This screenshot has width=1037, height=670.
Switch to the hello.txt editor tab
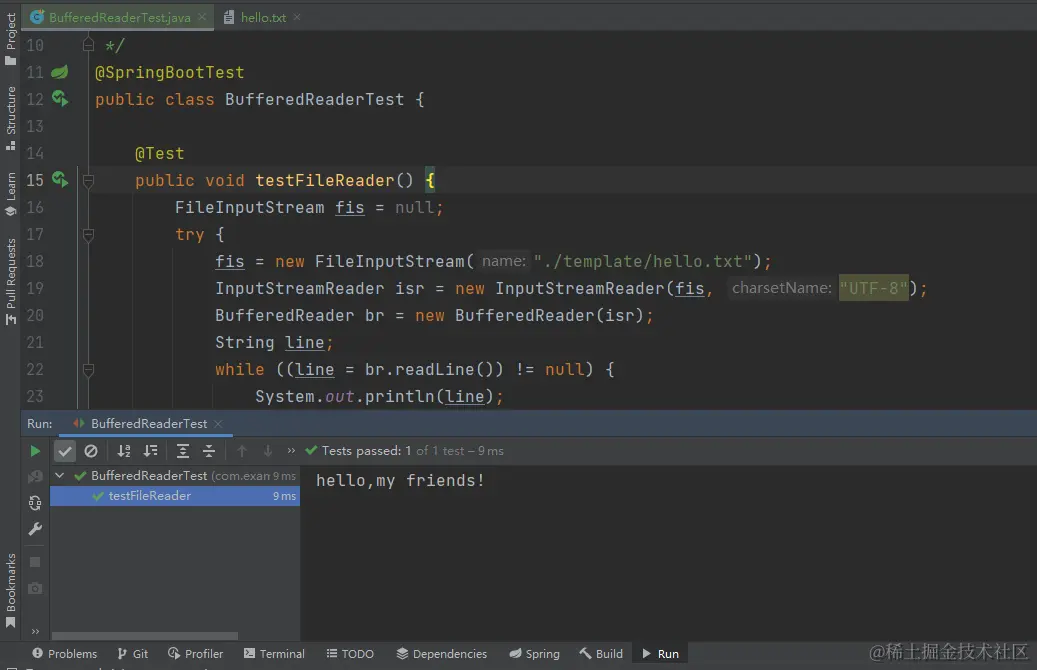click(263, 17)
